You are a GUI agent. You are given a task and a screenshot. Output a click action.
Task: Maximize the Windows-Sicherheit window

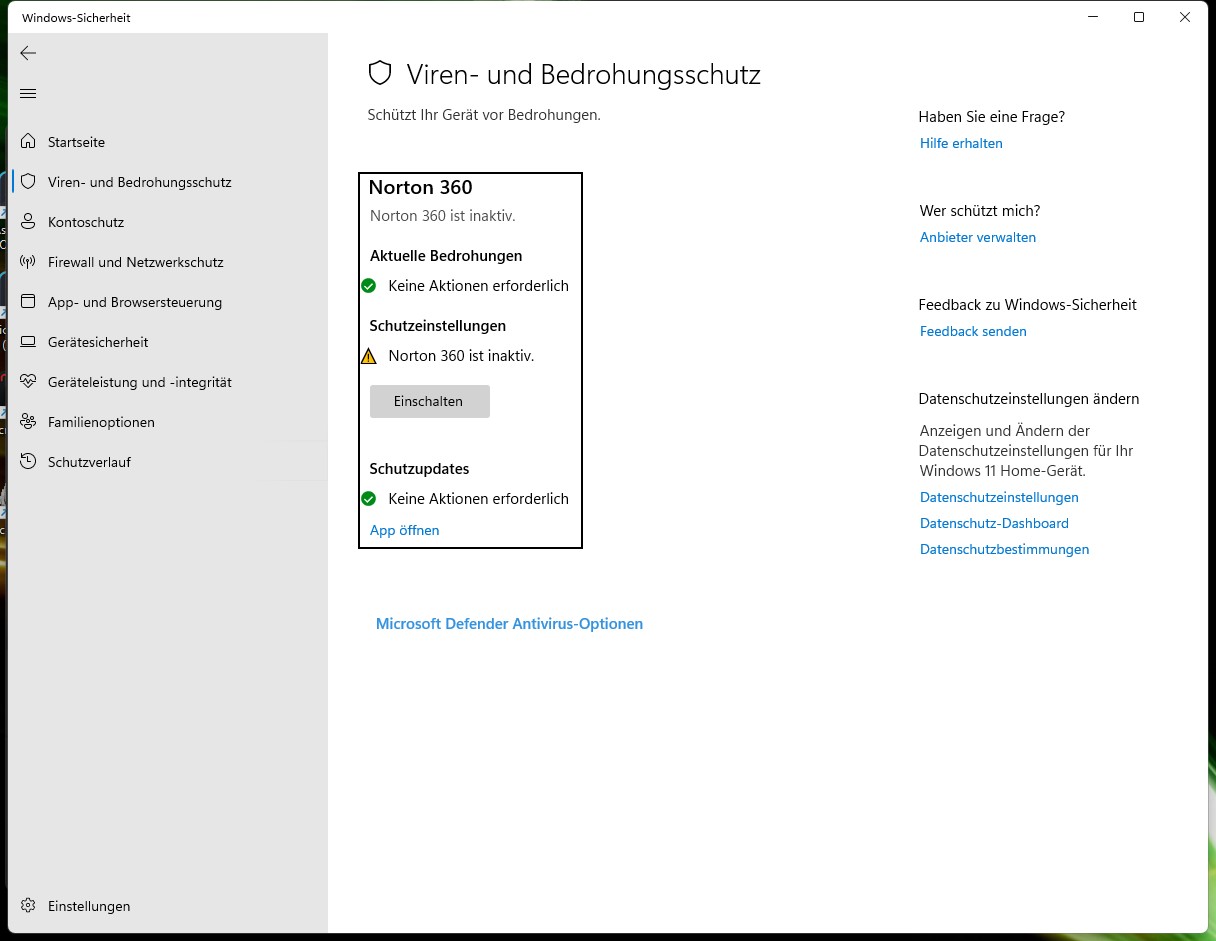click(1138, 17)
